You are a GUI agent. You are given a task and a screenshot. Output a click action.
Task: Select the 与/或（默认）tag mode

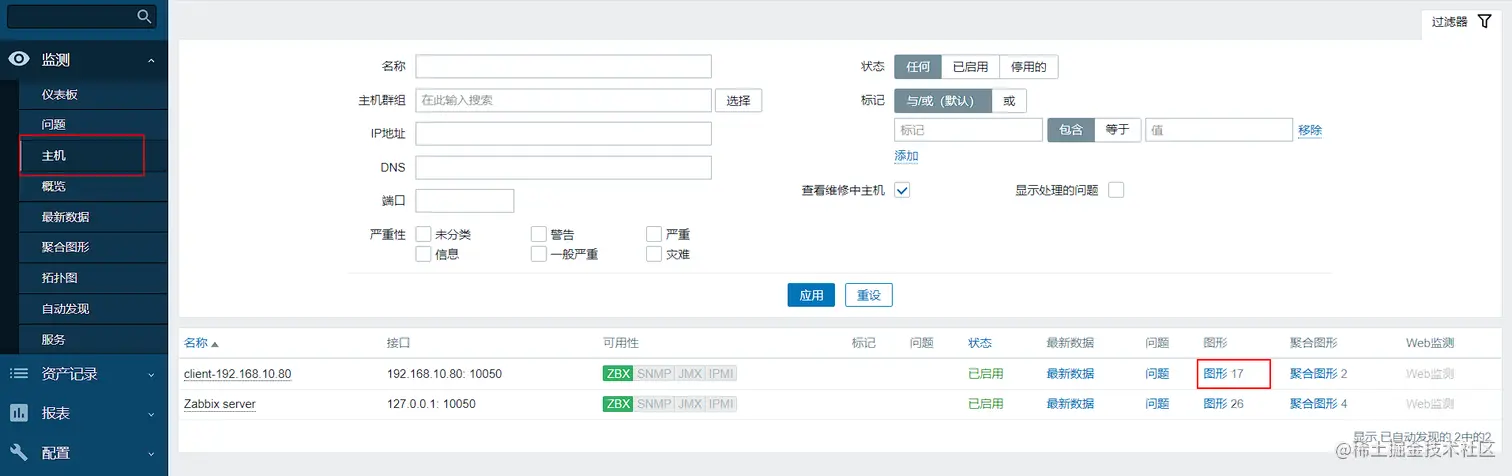943,101
